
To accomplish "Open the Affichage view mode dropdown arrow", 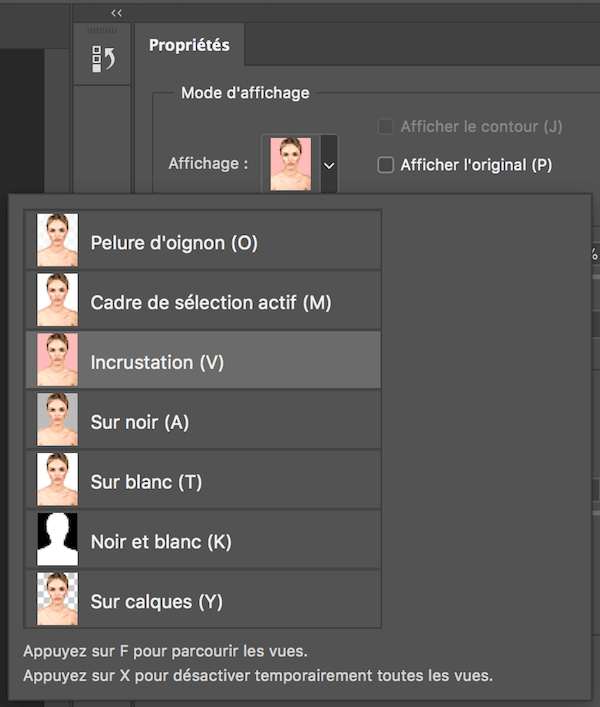I will click(x=328, y=164).
